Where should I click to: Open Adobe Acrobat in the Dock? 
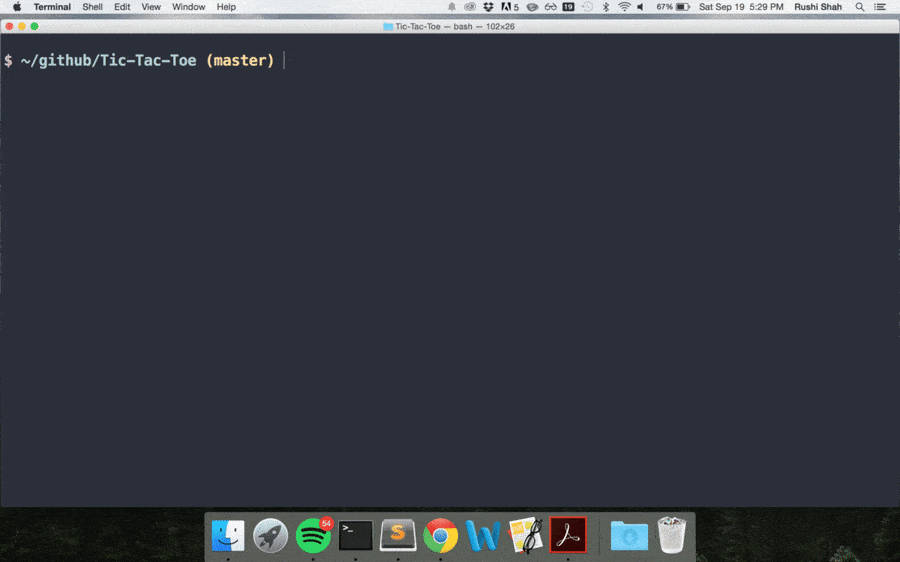pyautogui.click(x=568, y=535)
